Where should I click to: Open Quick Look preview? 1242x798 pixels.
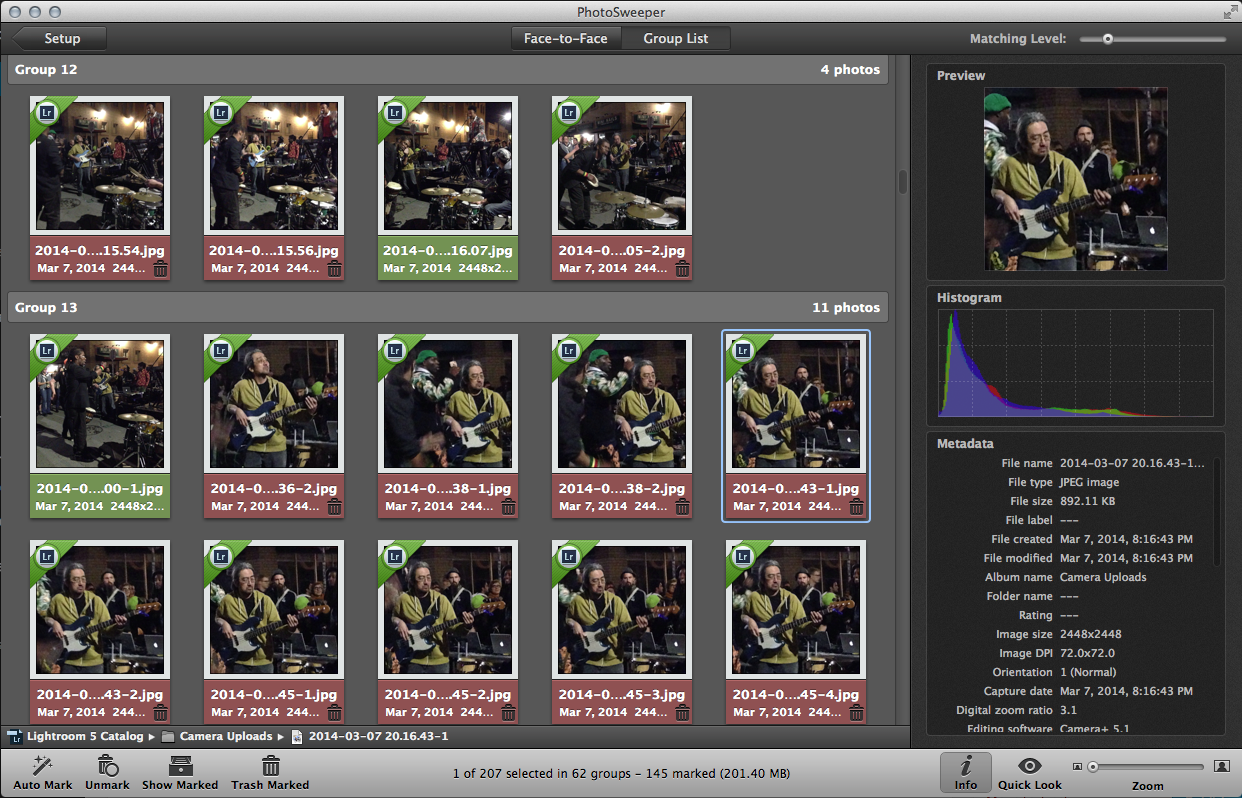point(1030,773)
